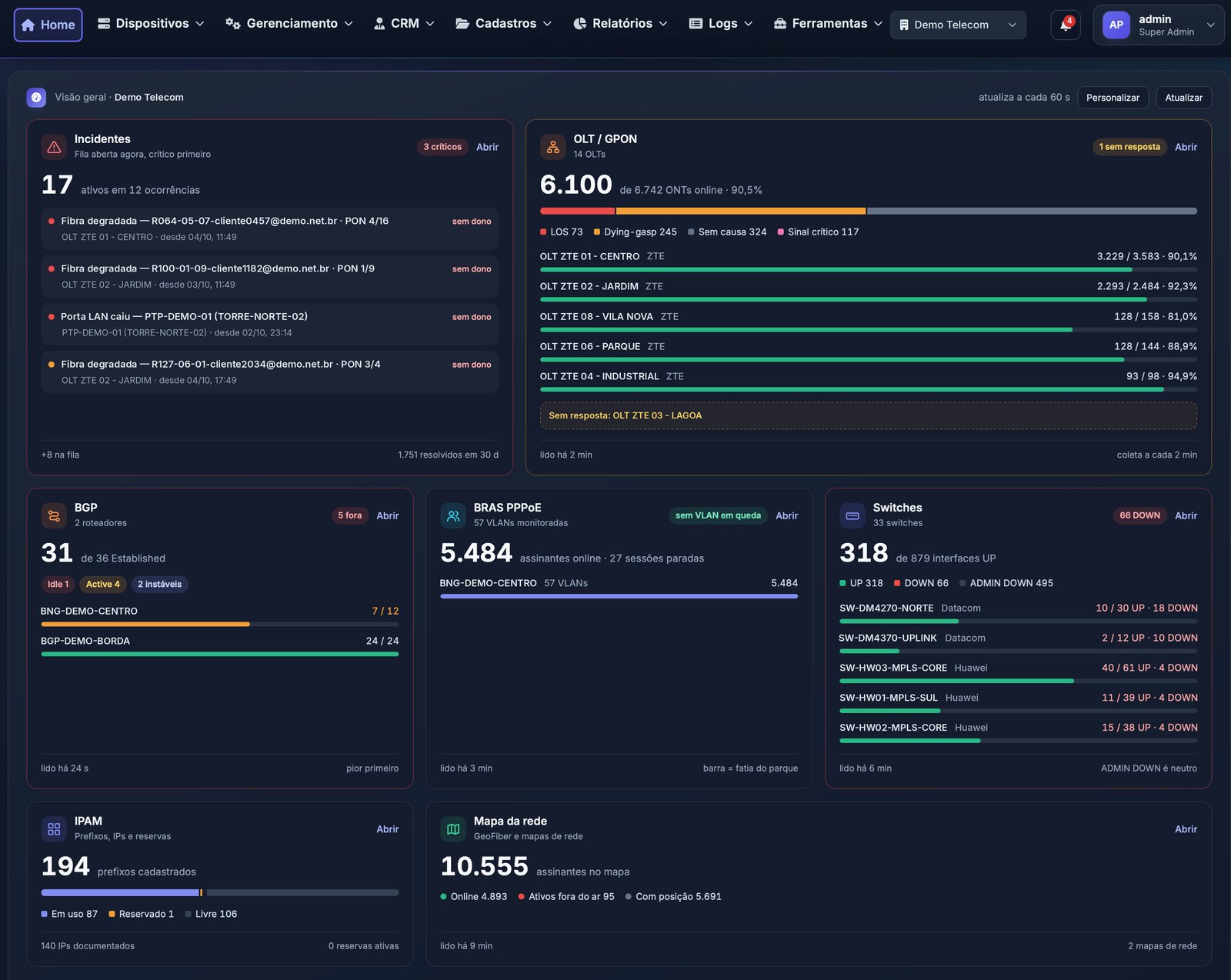Viewport: 1231px width, 980px height.
Task: Open the Porta LAN caiu PTP-DEMO-01 incident
Action: (269, 324)
